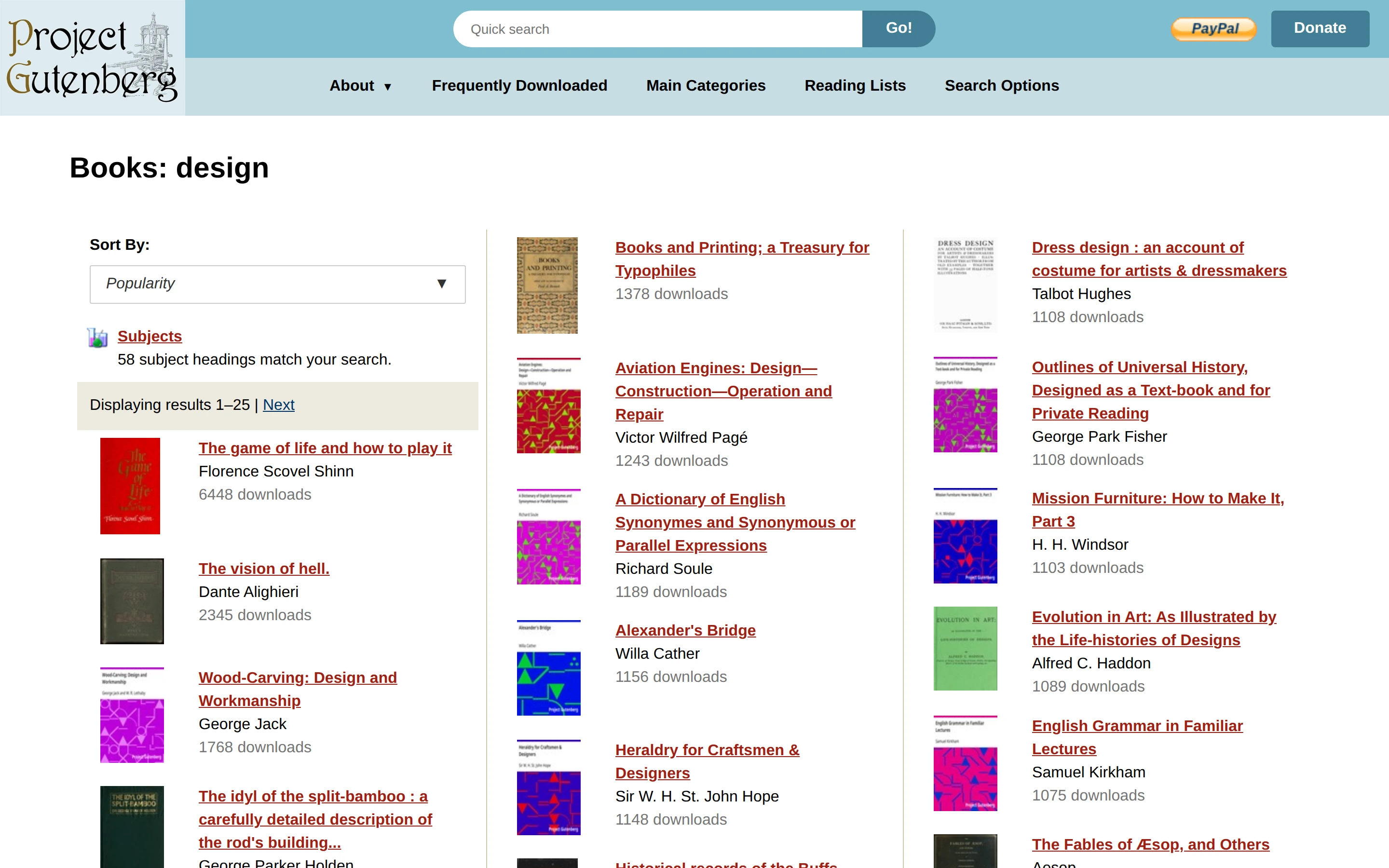Click The vision of hell cover thumbnail
This screenshot has width=1389, height=868.
pyautogui.click(x=132, y=601)
